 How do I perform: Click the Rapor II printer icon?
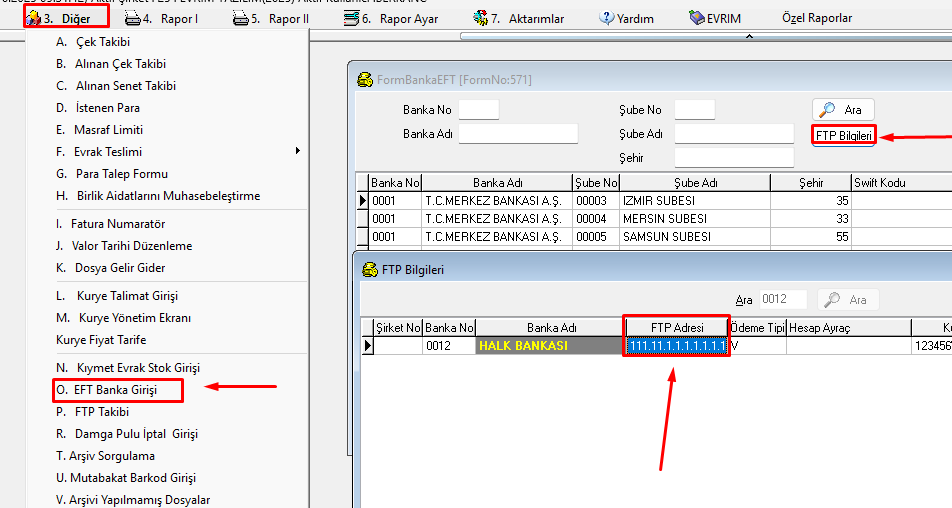tap(241, 18)
